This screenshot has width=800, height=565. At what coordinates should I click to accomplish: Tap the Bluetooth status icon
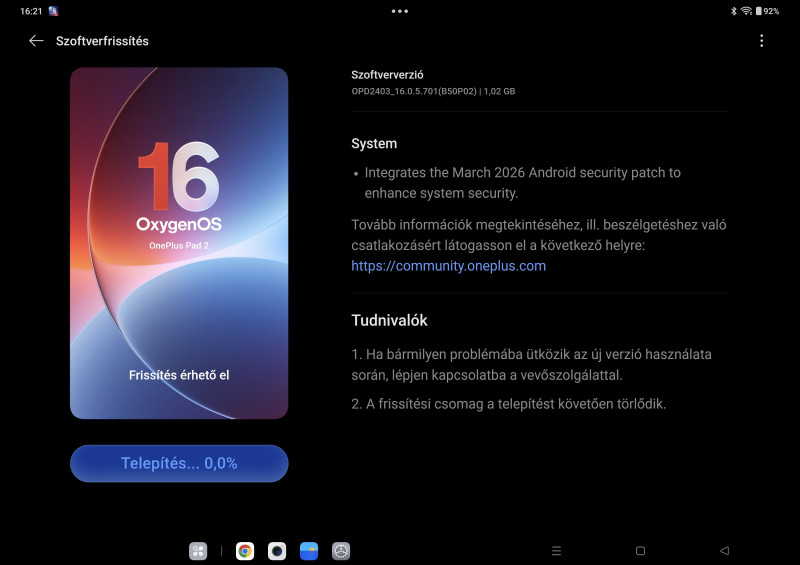[x=734, y=11]
